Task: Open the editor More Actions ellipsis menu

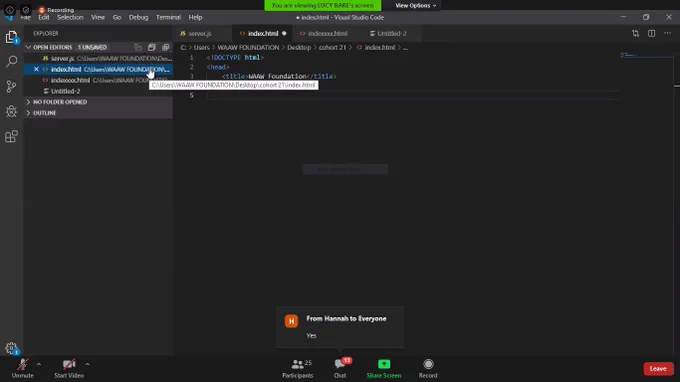Action: [x=667, y=33]
